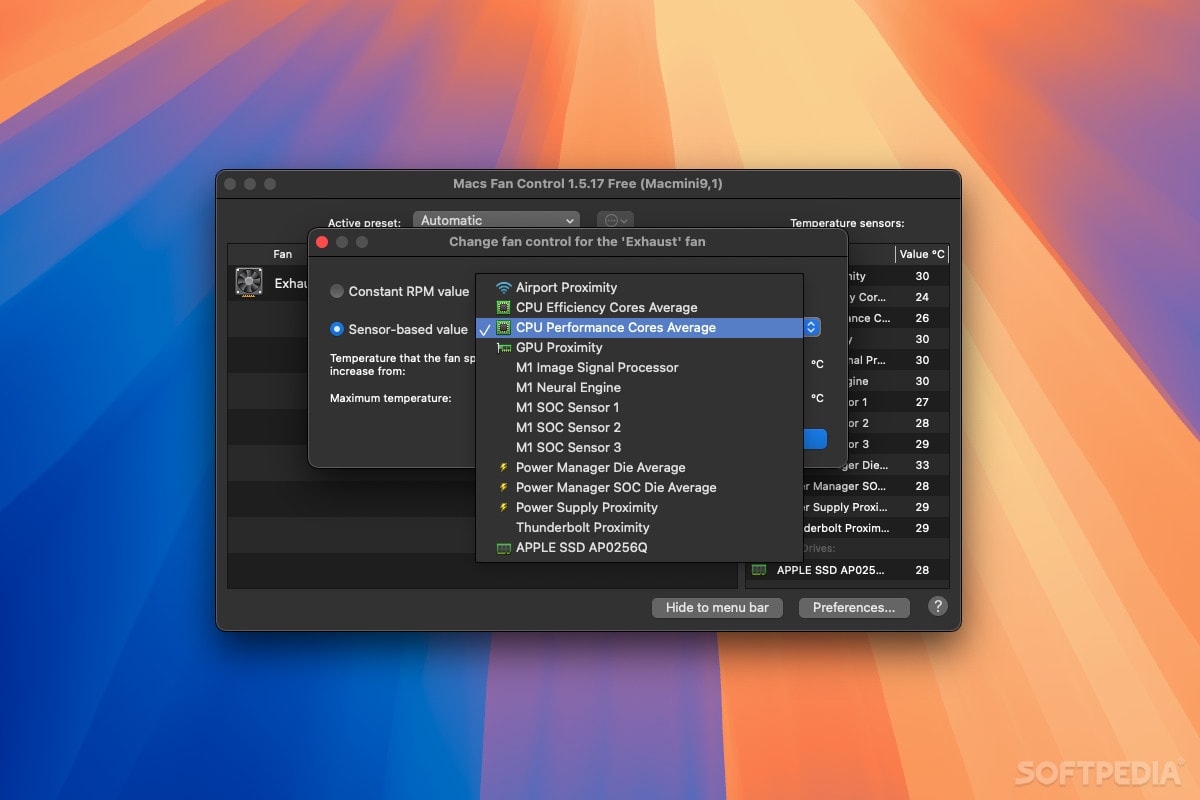The width and height of the screenshot is (1200, 800).
Task: Click the Active preset: label
Action: pyautogui.click(x=364, y=223)
